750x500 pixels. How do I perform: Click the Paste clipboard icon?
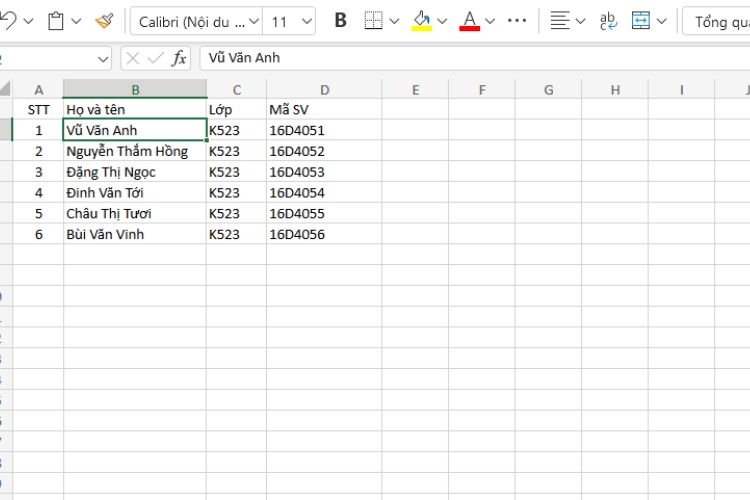point(56,21)
